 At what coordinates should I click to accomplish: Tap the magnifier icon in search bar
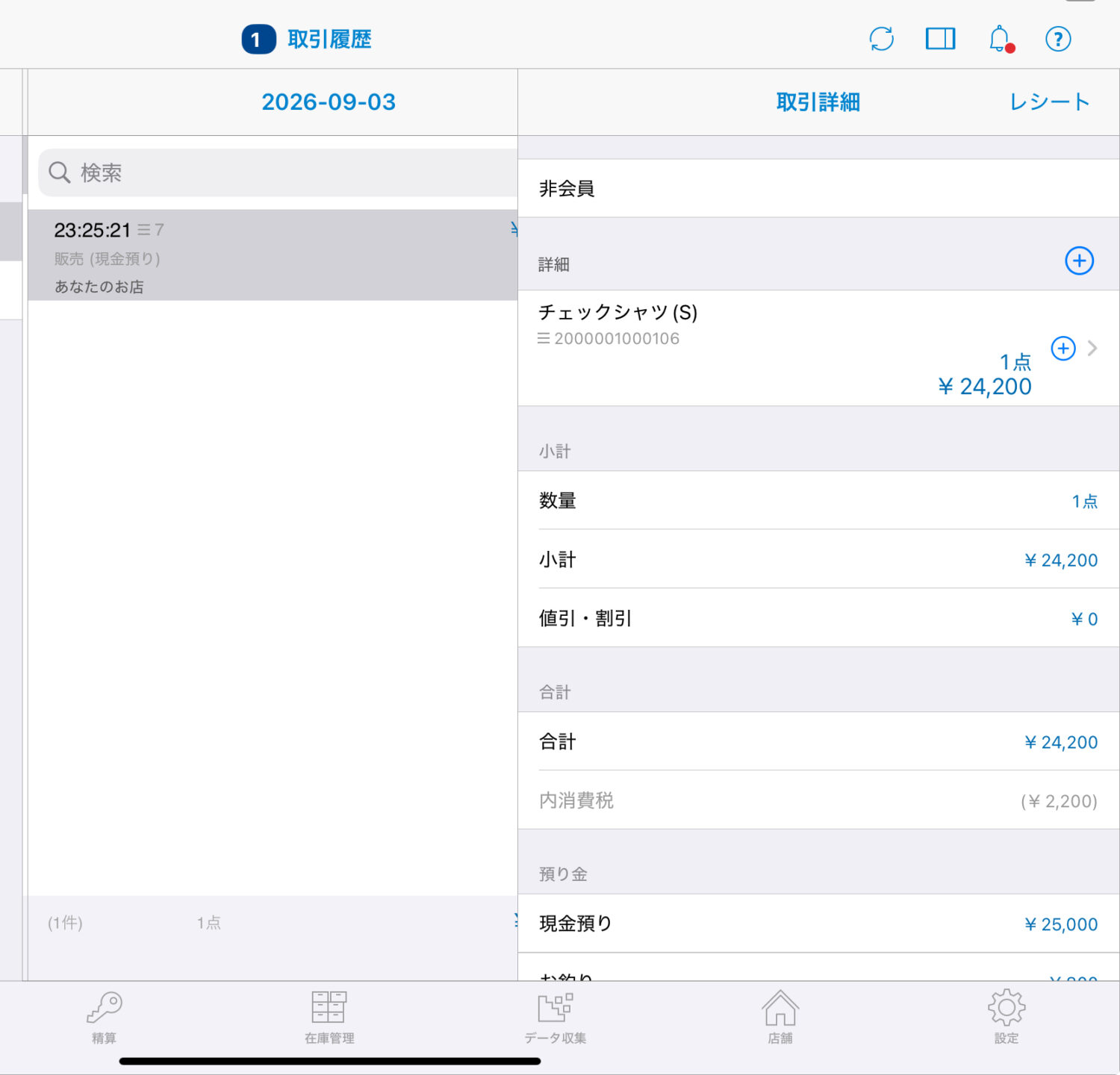60,172
